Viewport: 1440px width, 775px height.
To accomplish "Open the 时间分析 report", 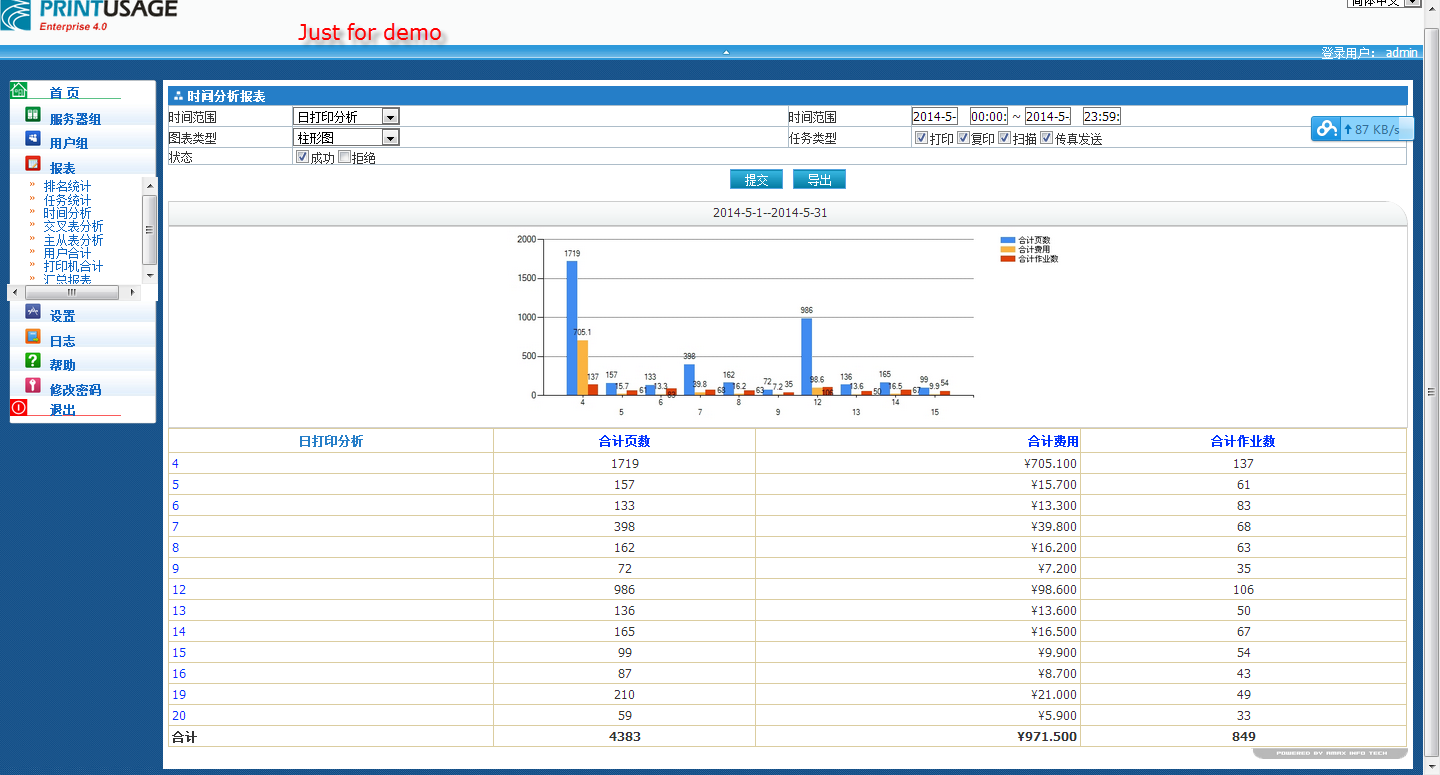I will point(67,213).
